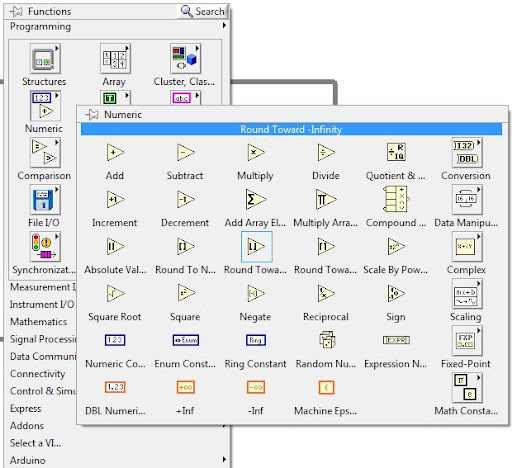Click the Random Number dice icon
Image resolution: width=512 pixels, height=468 pixels.
coord(326,340)
